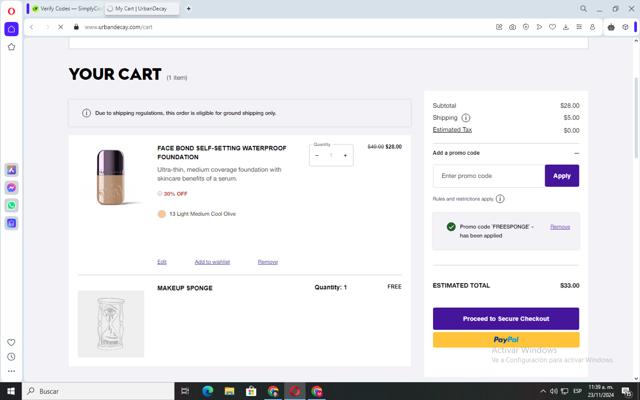Select My Cart UrbanDecay tab

pos(141,9)
